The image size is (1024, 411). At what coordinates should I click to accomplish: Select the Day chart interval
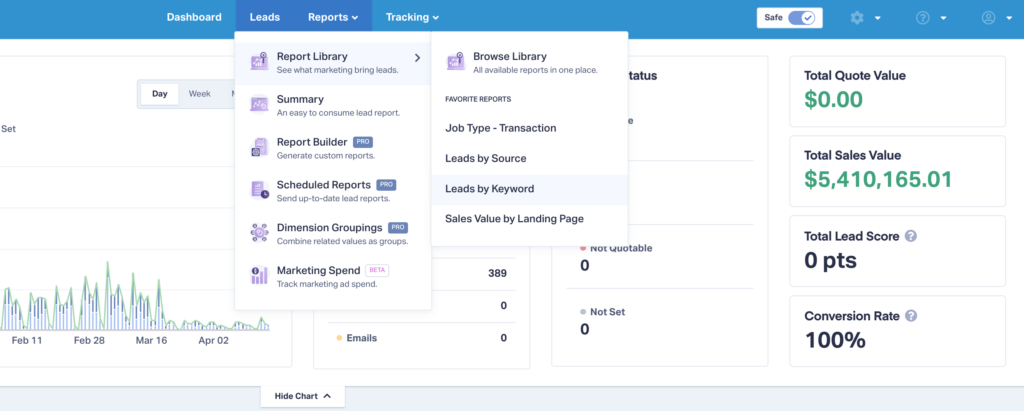160,93
